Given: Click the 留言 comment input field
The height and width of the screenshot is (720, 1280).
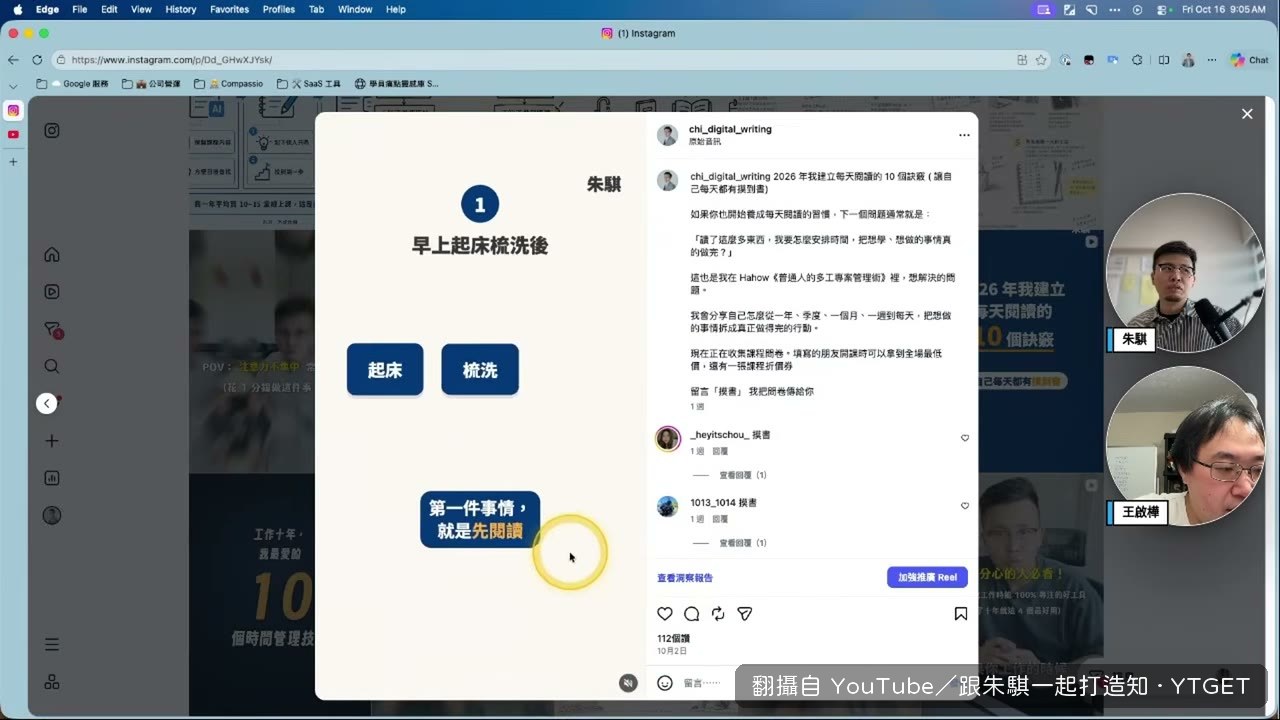Looking at the screenshot, I should 702,683.
